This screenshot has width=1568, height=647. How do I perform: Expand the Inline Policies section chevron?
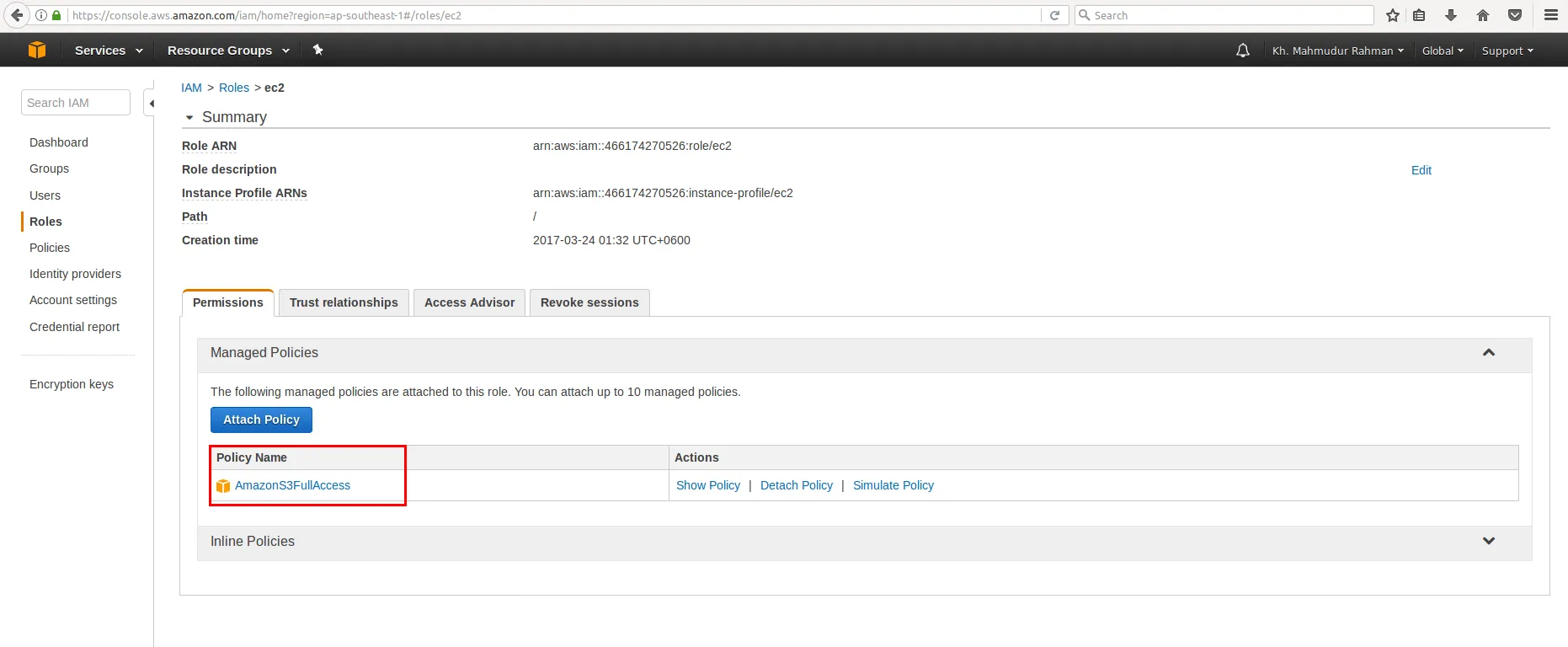tap(1489, 541)
